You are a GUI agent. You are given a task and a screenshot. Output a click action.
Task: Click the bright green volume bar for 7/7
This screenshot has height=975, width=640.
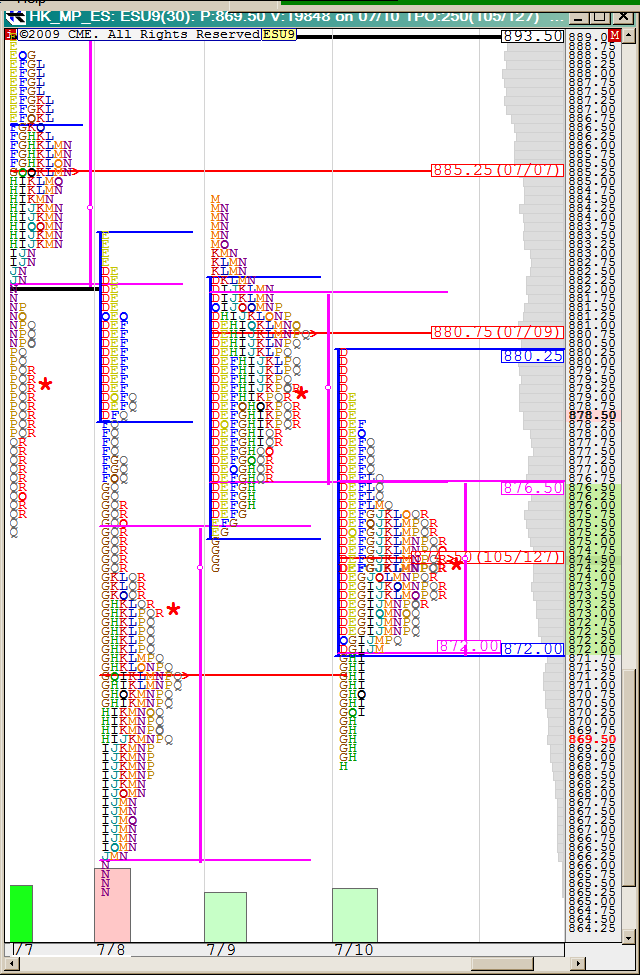click(x=21, y=912)
